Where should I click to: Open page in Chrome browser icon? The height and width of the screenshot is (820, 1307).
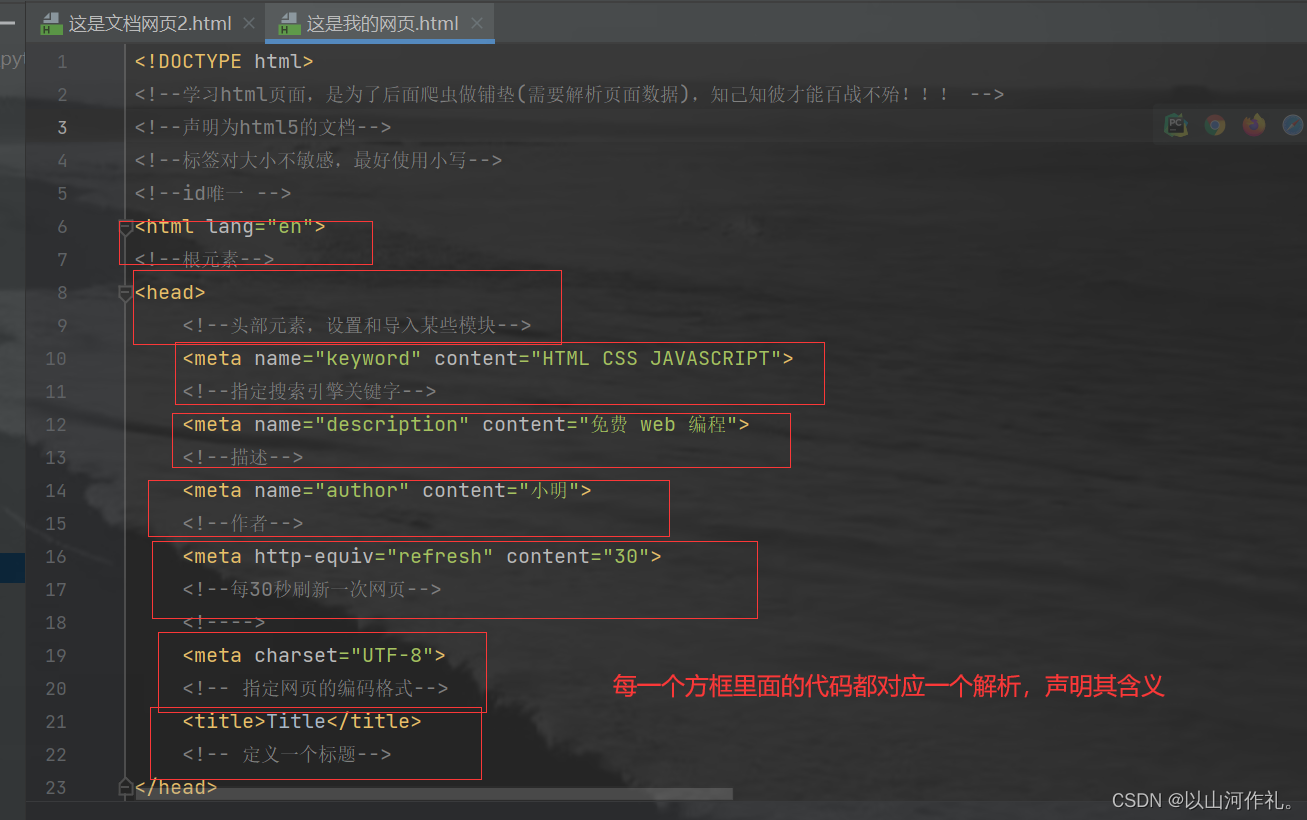[x=1215, y=125]
